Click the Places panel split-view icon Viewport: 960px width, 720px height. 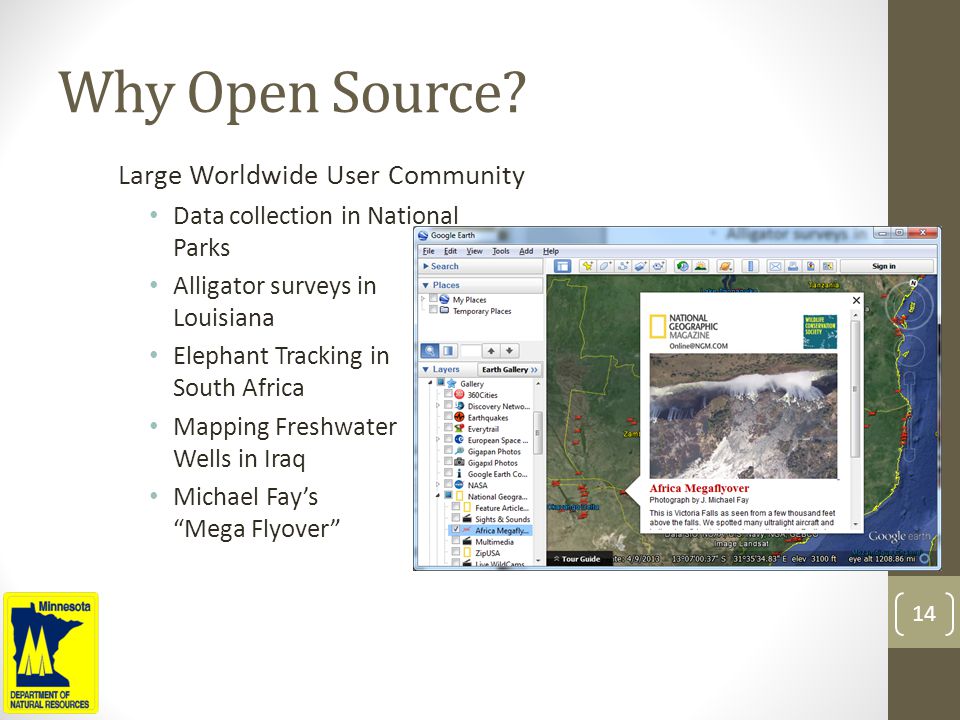448,350
